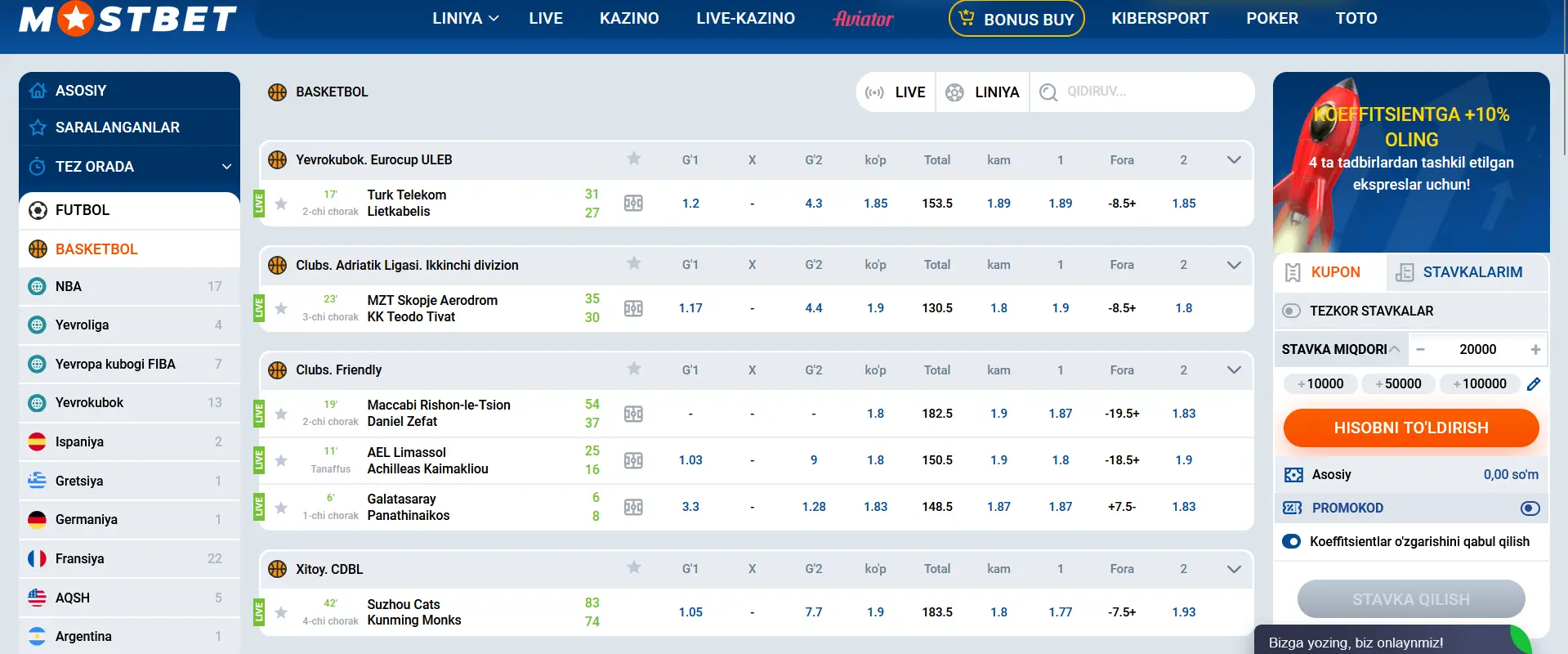
Task: Open POKER menu item
Action: [1272, 18]
